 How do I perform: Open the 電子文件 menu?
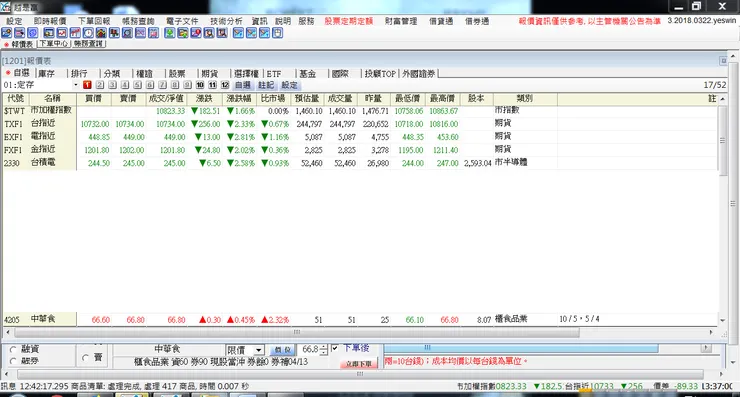point(182,21)
